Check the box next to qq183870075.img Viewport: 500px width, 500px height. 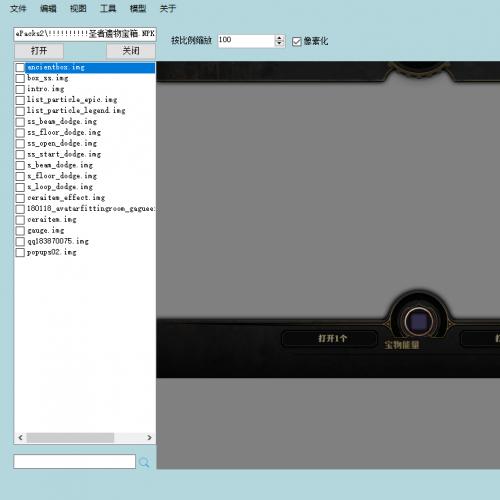point(20,241)
